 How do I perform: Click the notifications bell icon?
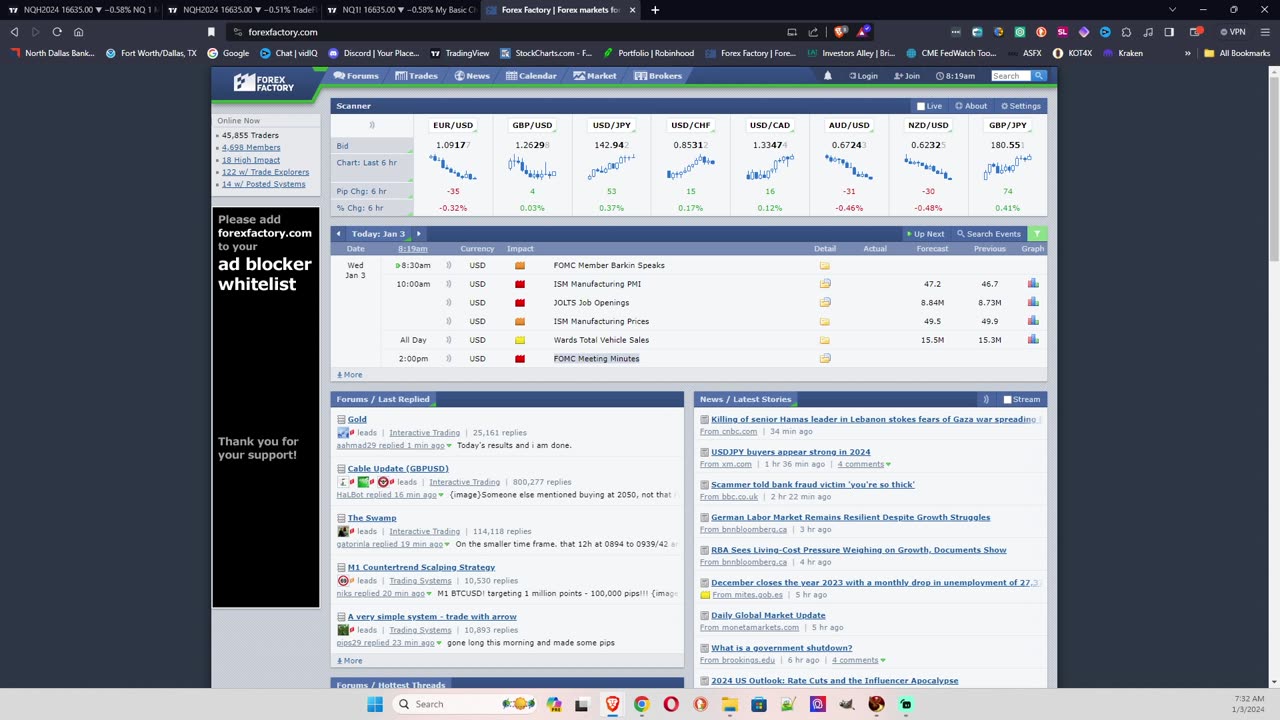click(827, 76)
